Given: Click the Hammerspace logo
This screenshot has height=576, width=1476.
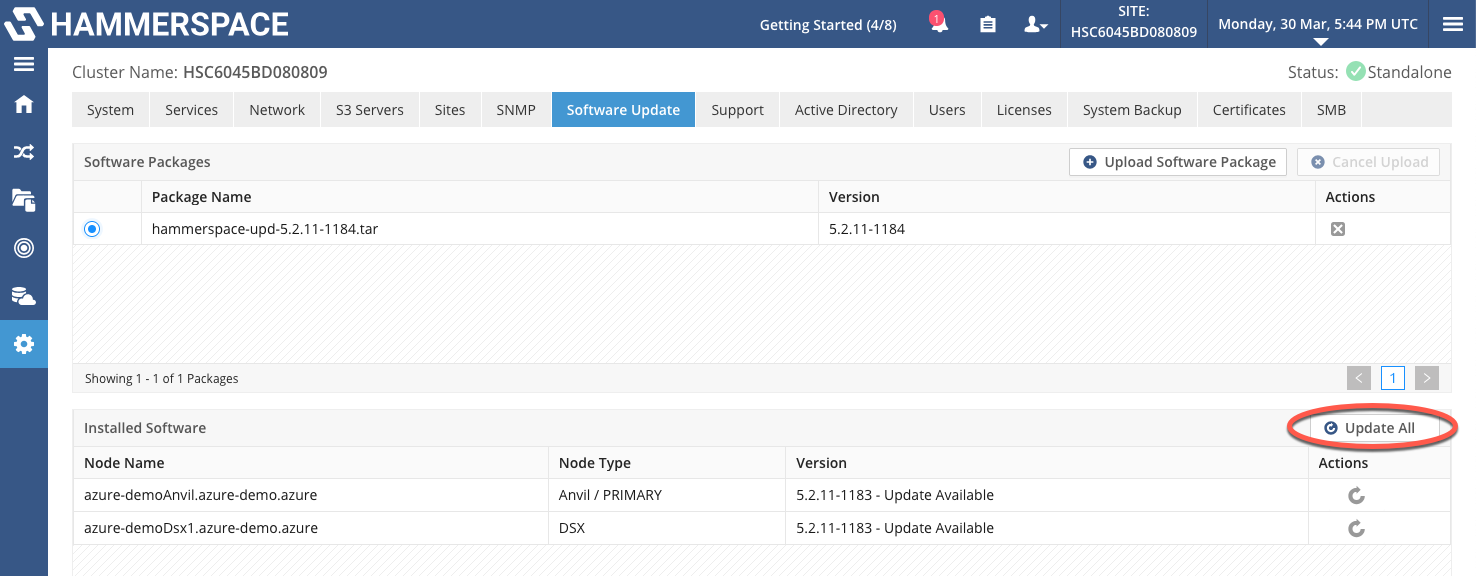Looking at the screenshot, I should click(x=147, y=24).
